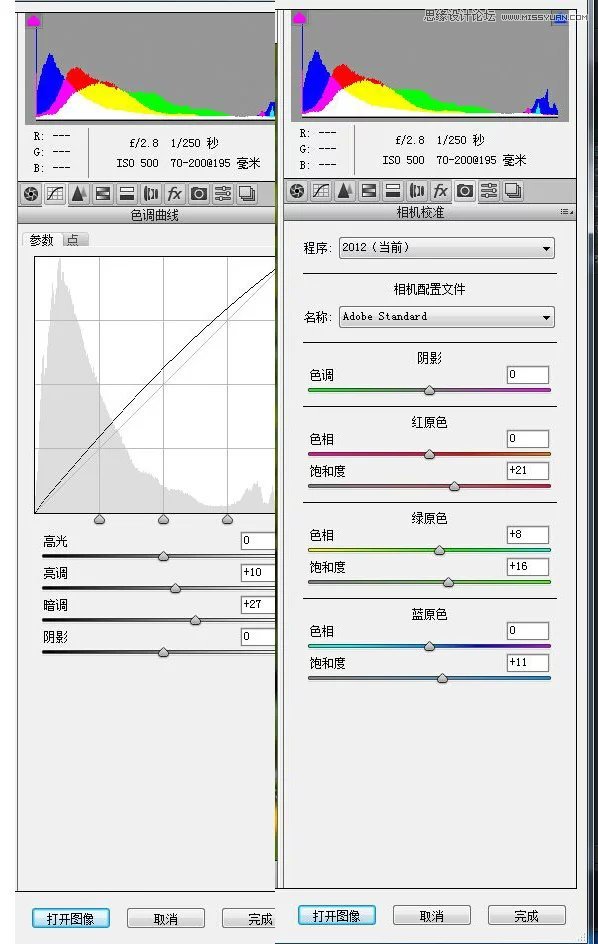Click the 绿原色 饱和度 +16 field
The image size is (598, 944).
[x=528, y=567]
